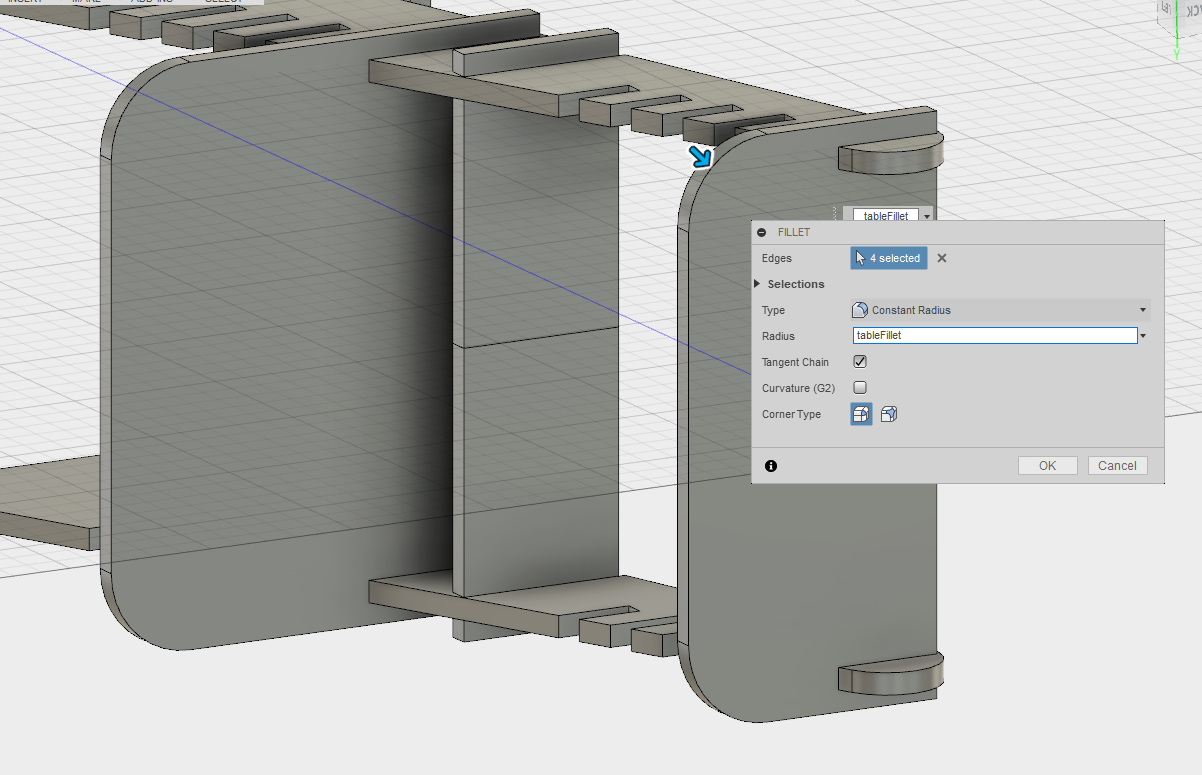Click the Radius input field in the dialog
1202x775 pixels.
[995, 336]
